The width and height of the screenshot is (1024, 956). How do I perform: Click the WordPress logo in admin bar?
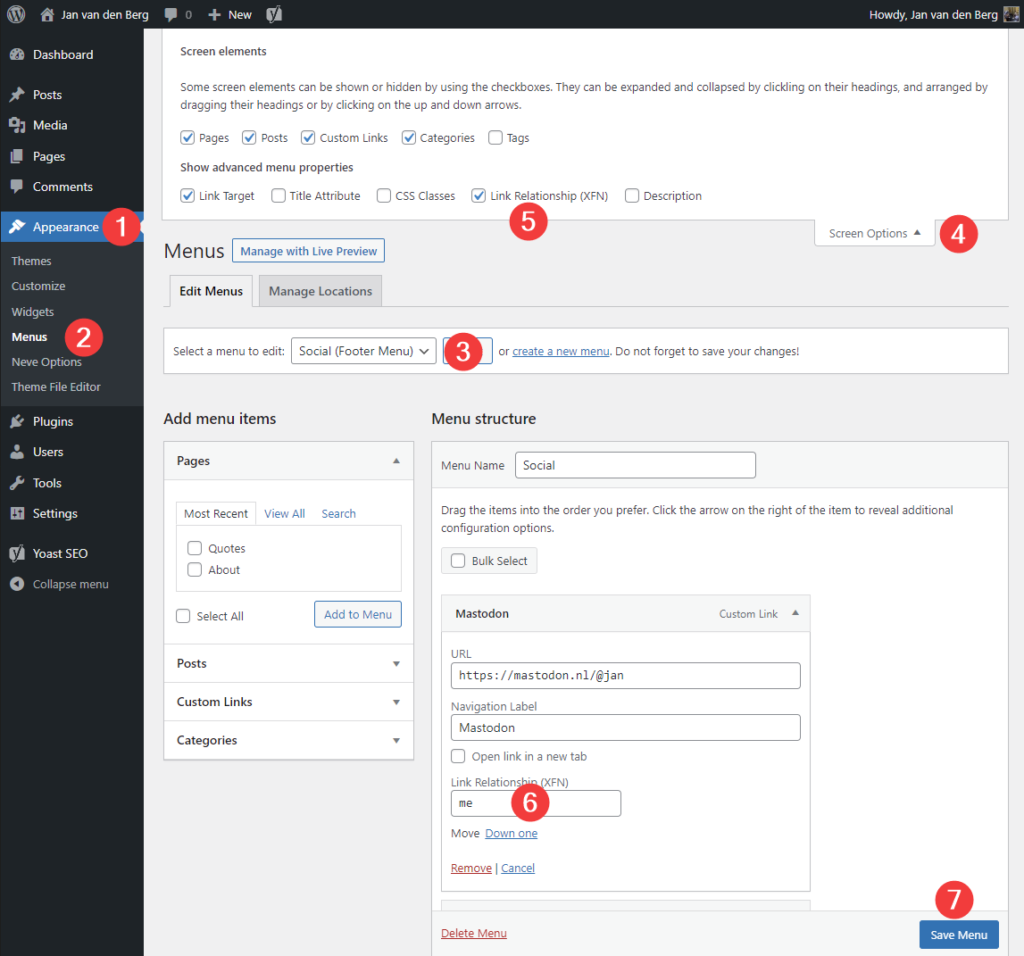coord(16,15)
